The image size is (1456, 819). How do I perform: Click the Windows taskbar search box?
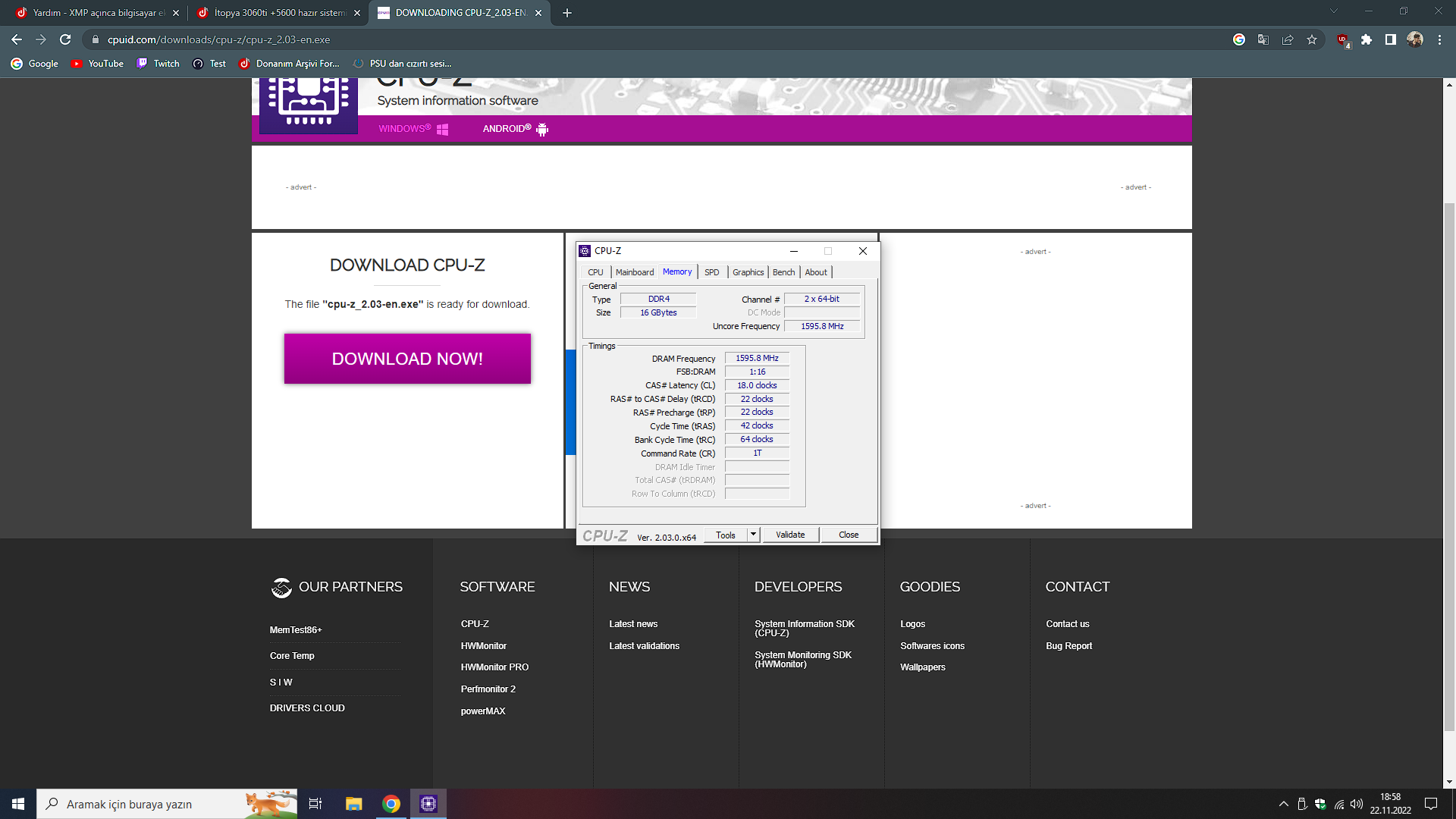tap(167, 804)
